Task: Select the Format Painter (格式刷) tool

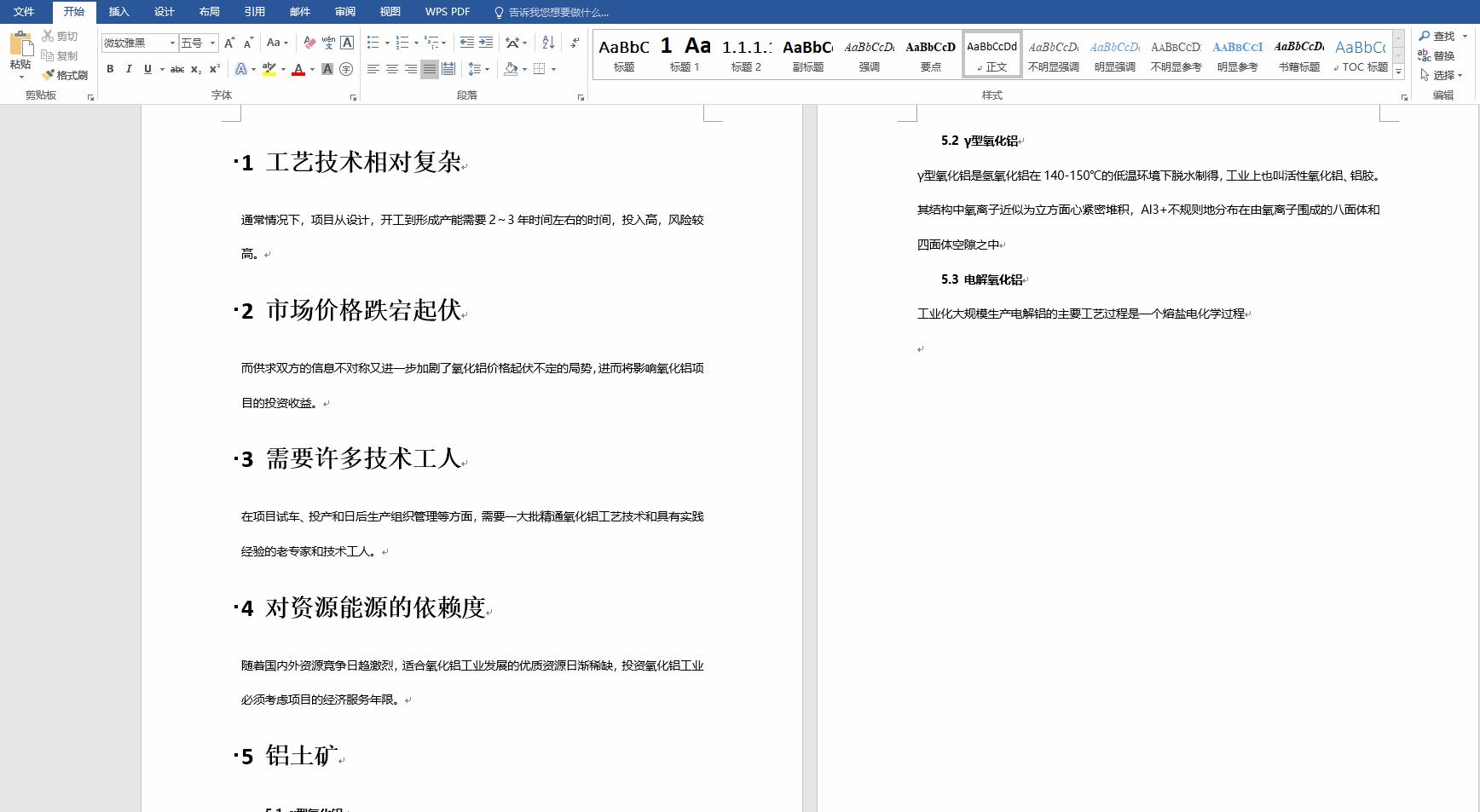Action: pyautogui.click(x=66, y=75)
